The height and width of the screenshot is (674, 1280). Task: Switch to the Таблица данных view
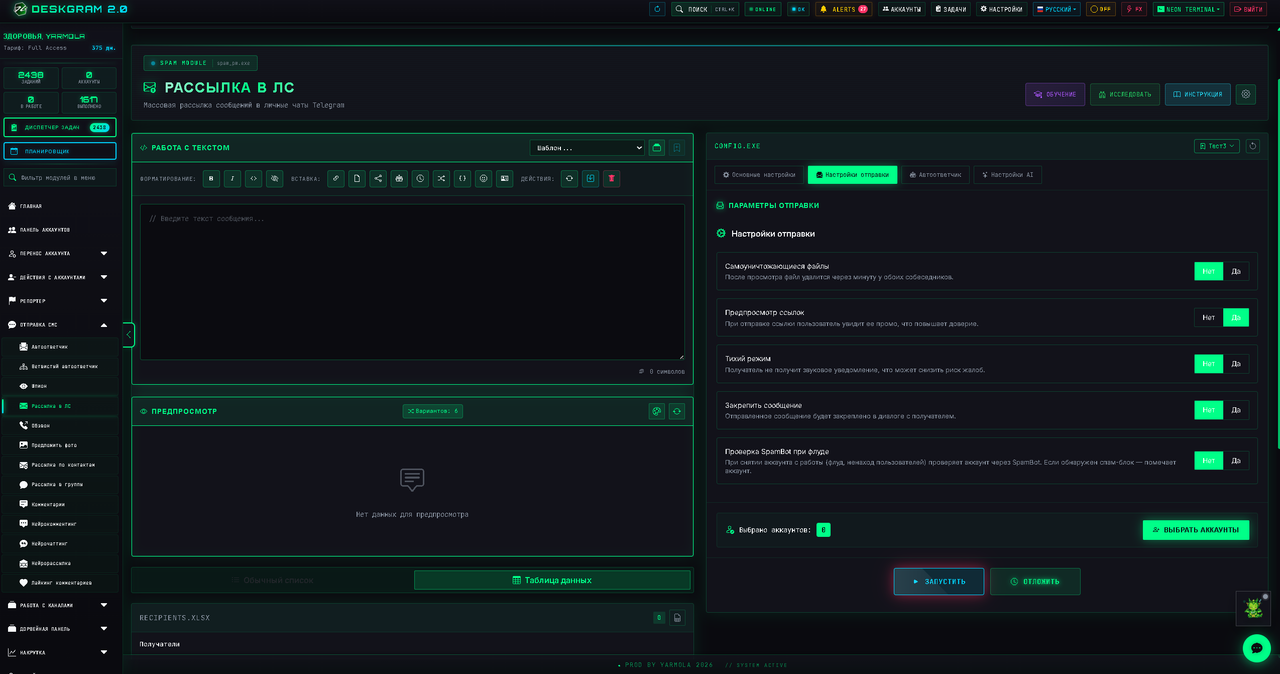552,580
